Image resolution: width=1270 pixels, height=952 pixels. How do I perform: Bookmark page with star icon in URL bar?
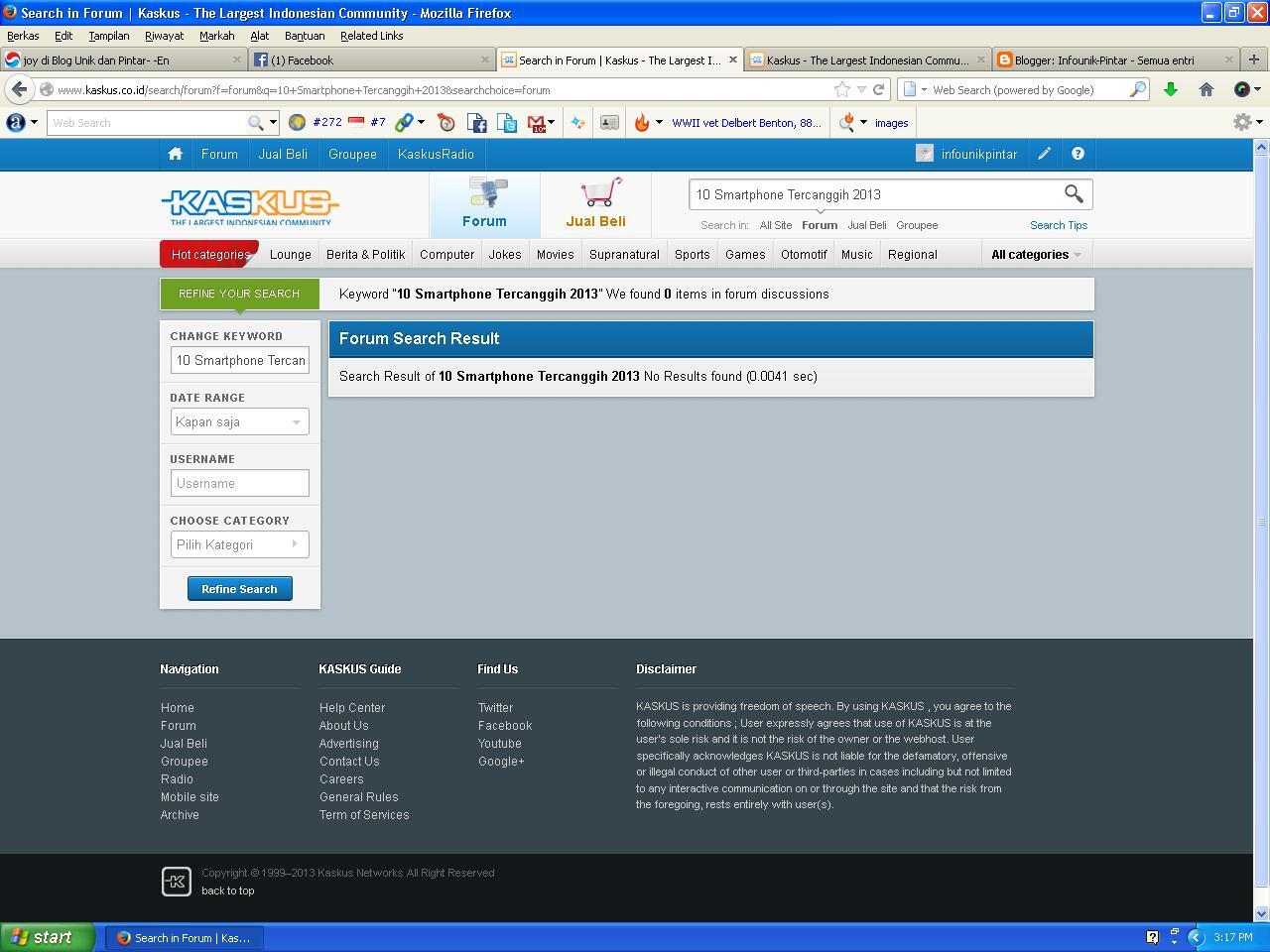[842, 89]
